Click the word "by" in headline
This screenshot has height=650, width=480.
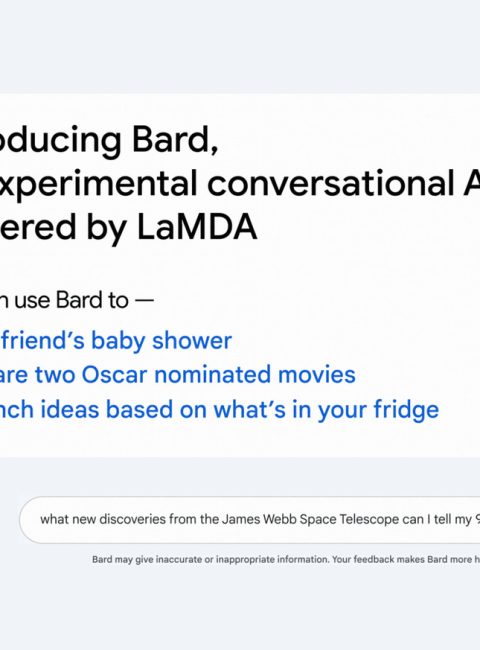(106, 227)
